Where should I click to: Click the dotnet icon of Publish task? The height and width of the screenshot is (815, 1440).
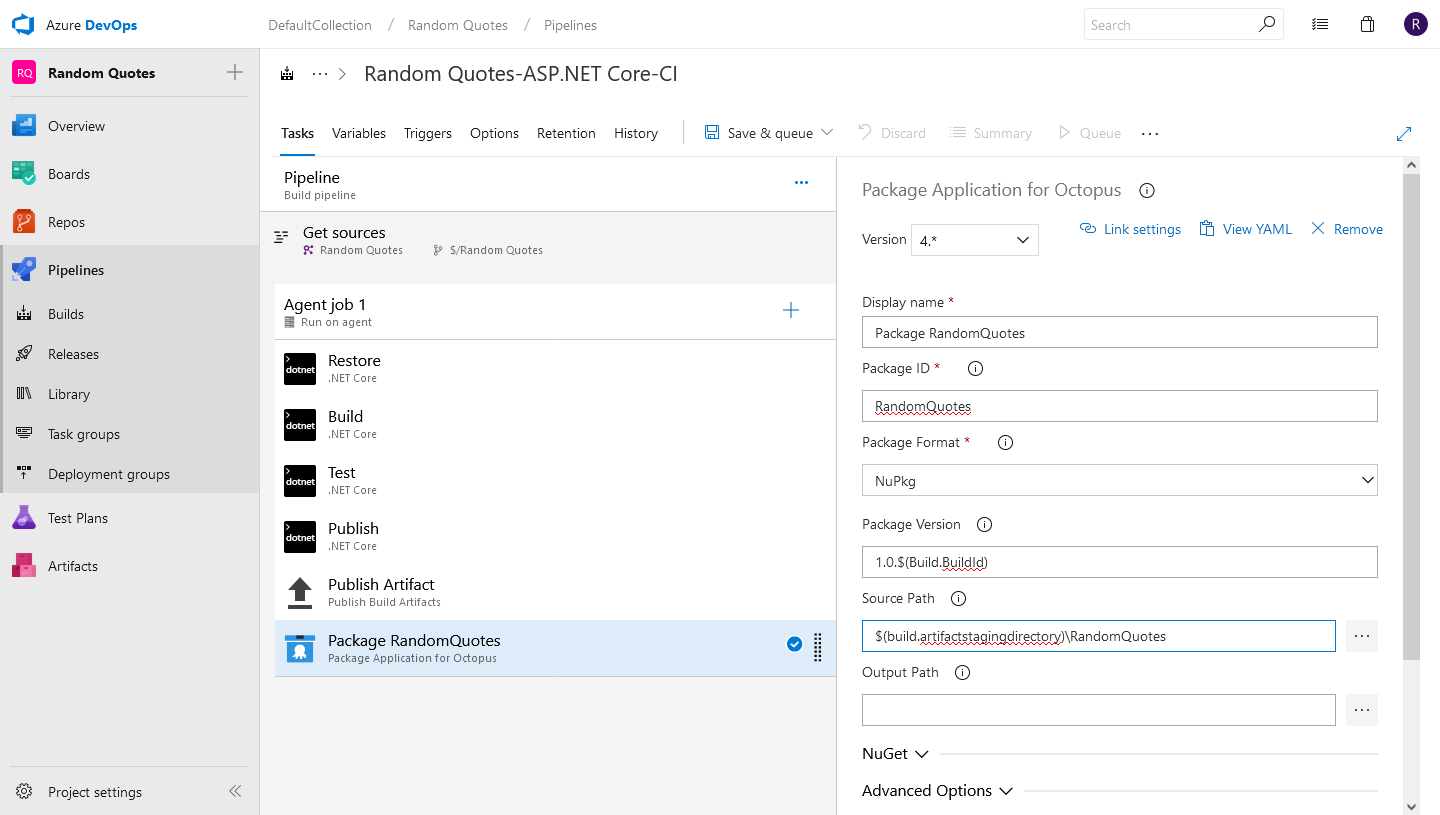[x=300, y=537]
